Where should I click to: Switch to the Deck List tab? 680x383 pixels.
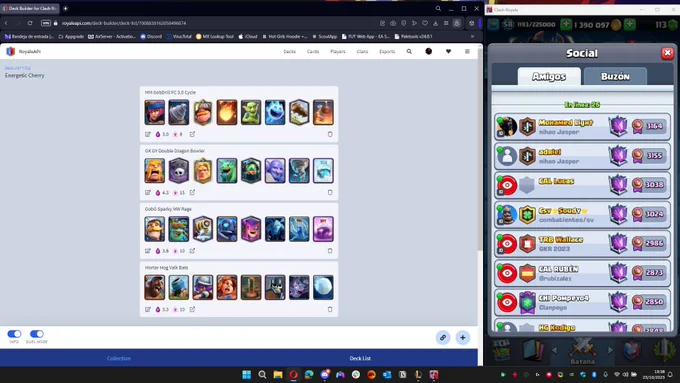coord(360,358)
